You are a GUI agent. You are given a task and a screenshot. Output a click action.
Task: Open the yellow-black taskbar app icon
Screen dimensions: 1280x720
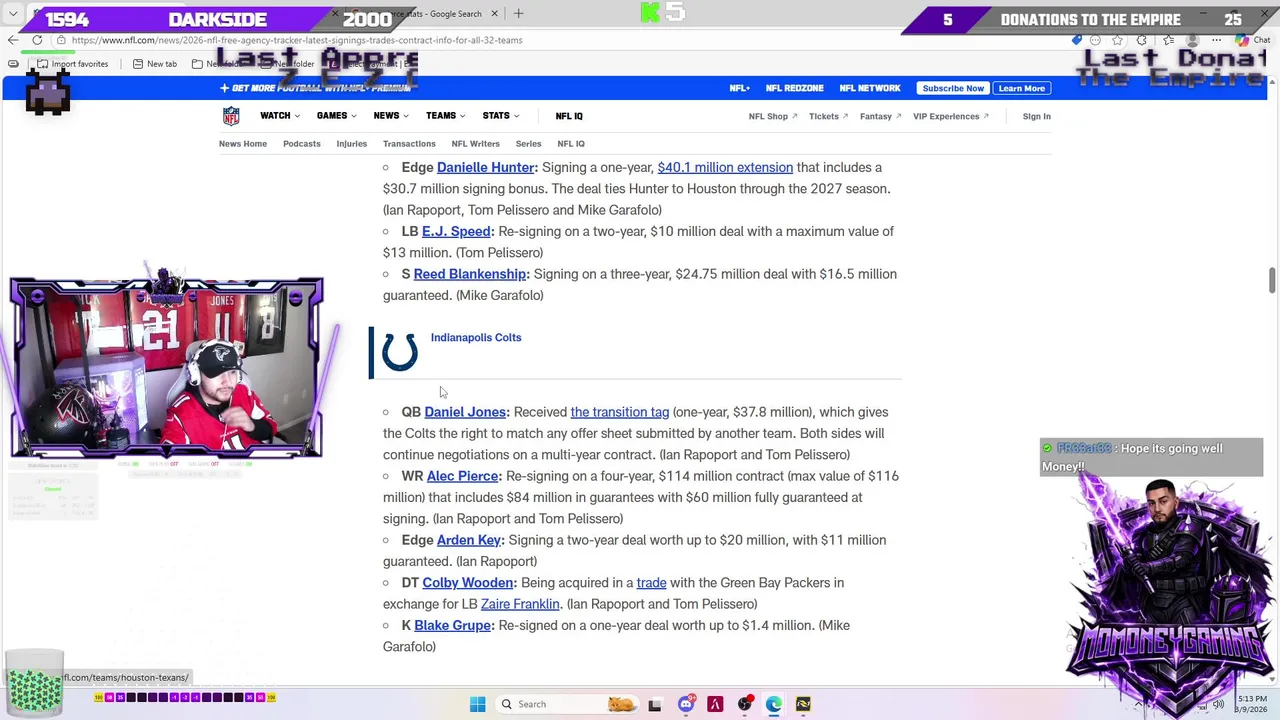[x=803, y=704]
